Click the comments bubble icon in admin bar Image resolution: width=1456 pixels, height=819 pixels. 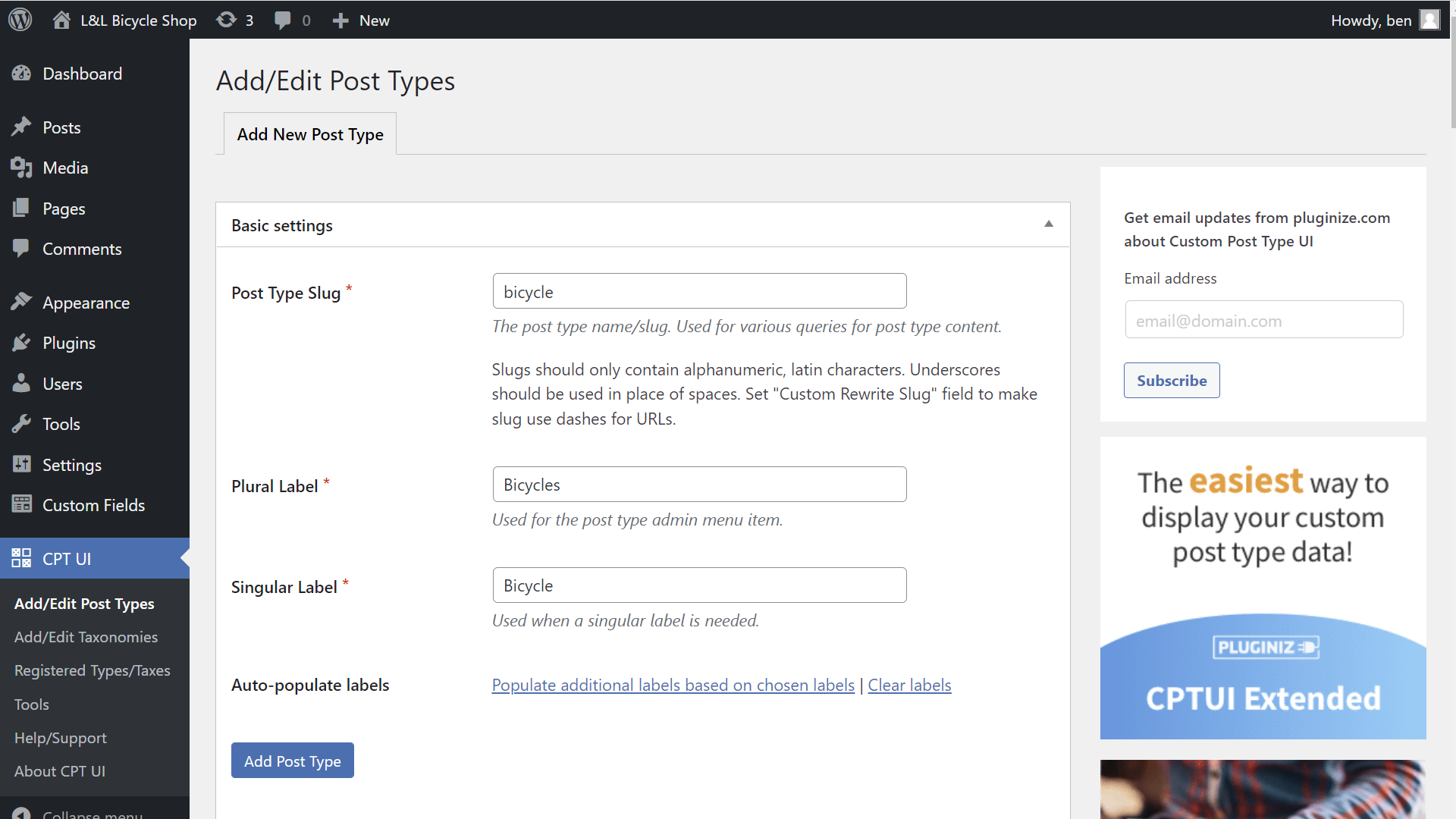[283, 20]
